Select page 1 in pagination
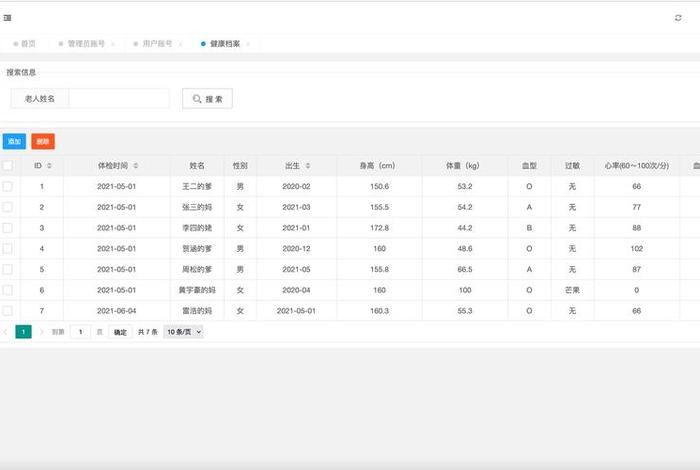Viewport: 700px width, 470px height. pos(23,332)
